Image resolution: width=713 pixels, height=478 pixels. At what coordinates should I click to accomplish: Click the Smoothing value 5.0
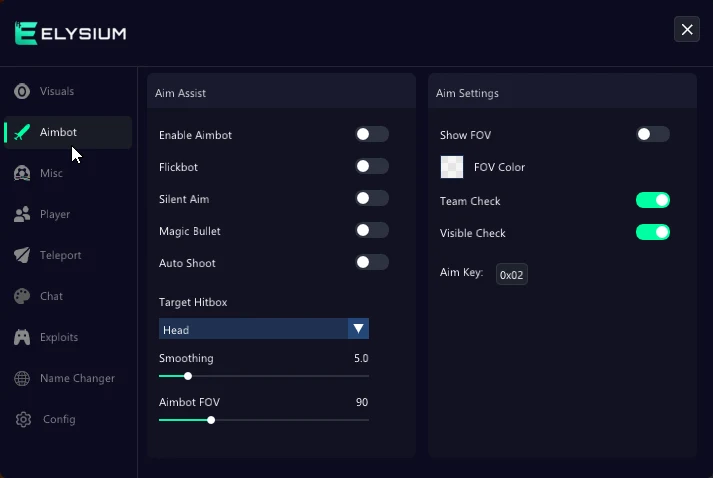tap(361, 358)
